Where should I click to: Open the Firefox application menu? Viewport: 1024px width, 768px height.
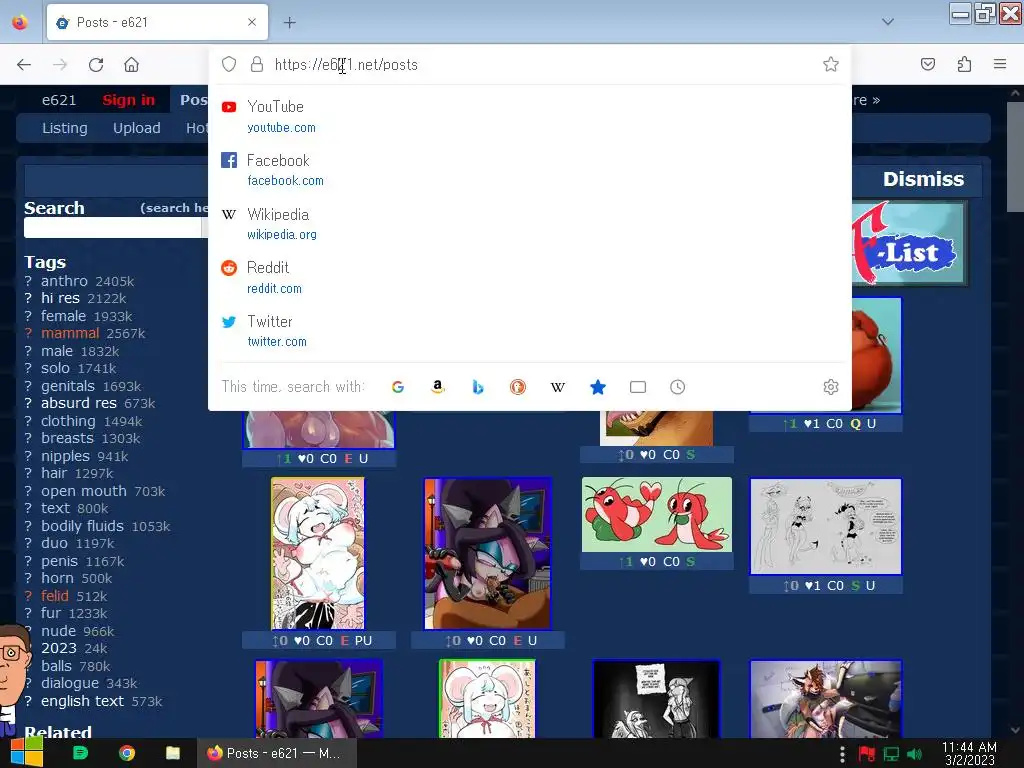coord(999,64)
